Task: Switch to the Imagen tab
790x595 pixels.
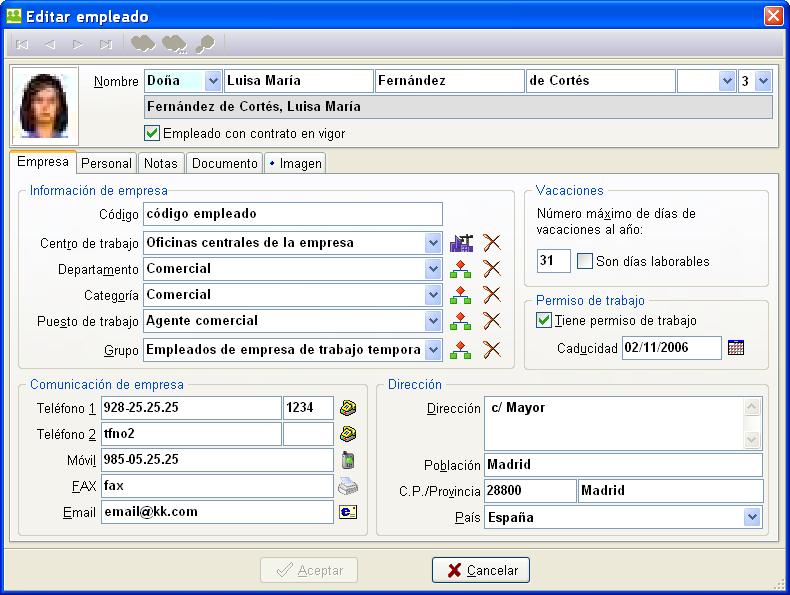Action: click(x=295, y=163)
